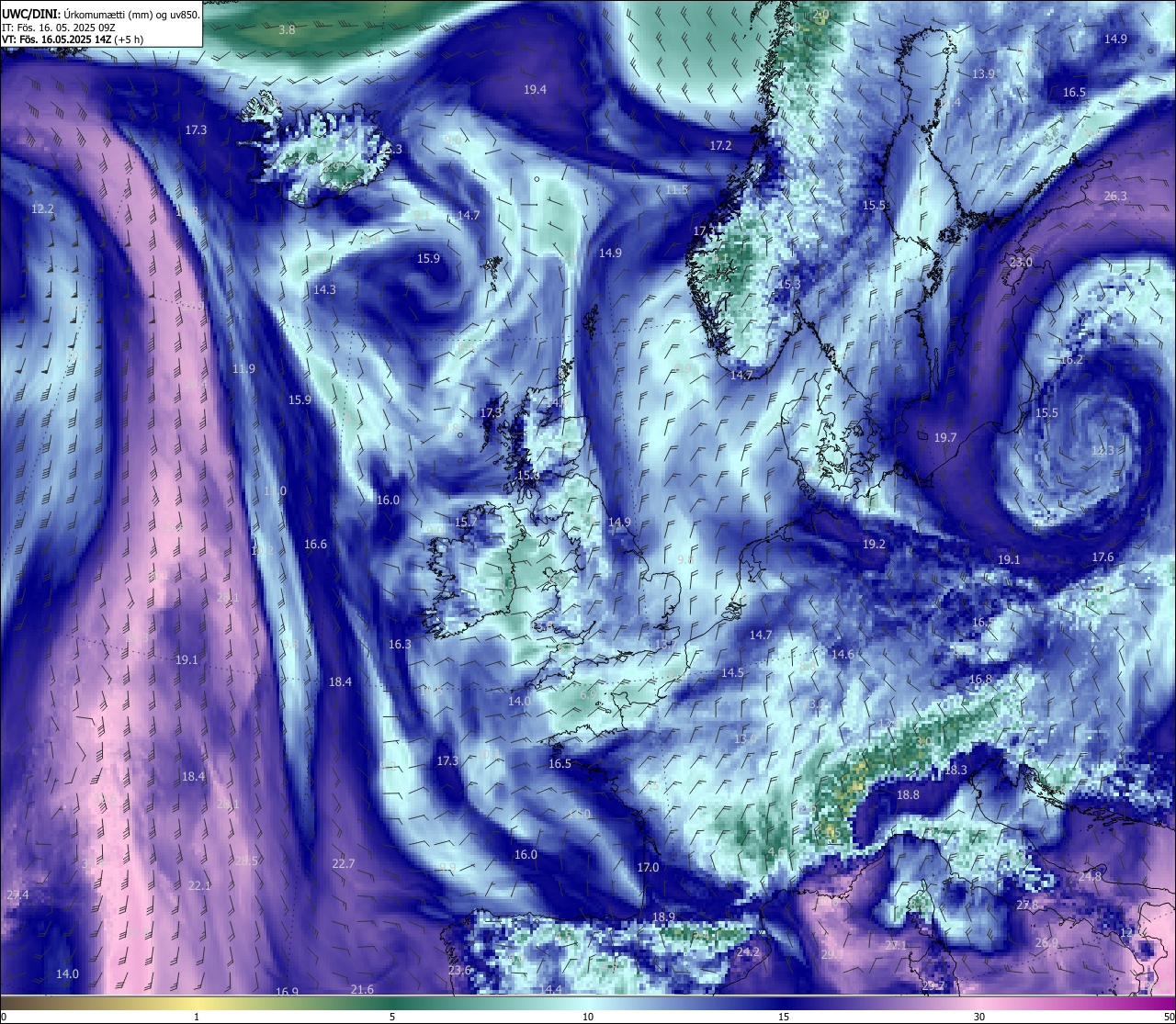Click the 17.0 value in Bay of Biscay

coord(648,868)
